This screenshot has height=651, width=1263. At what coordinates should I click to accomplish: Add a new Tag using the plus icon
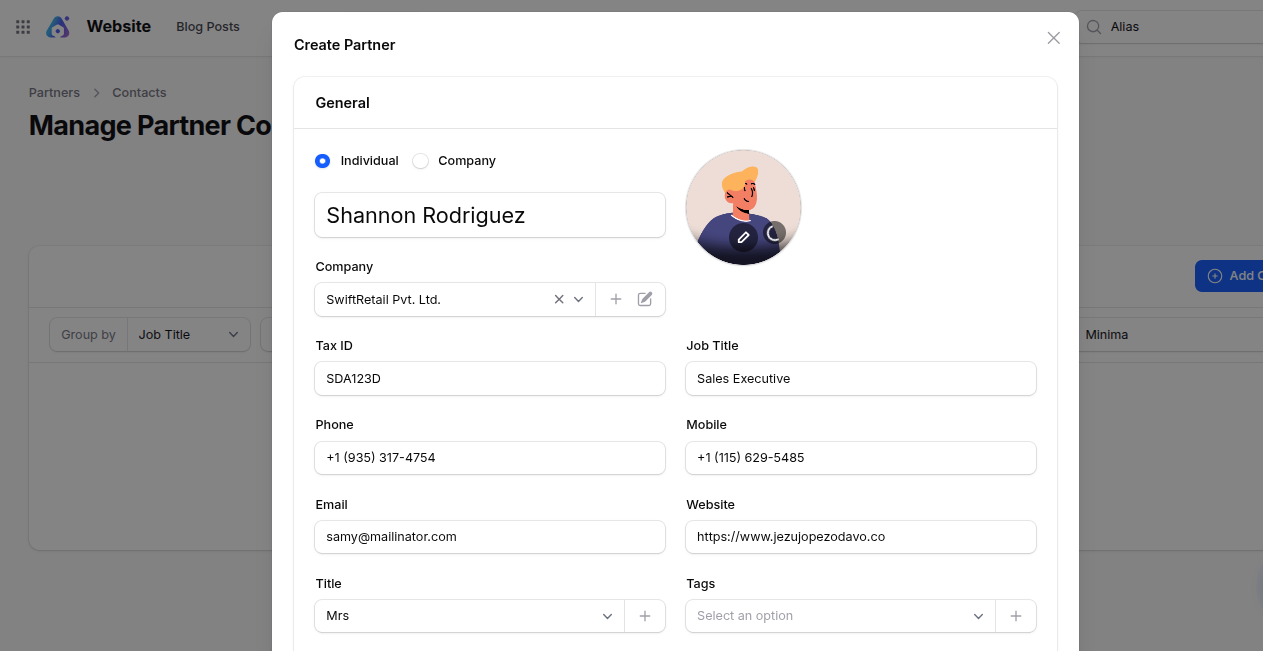click(x=1016, y=616)
